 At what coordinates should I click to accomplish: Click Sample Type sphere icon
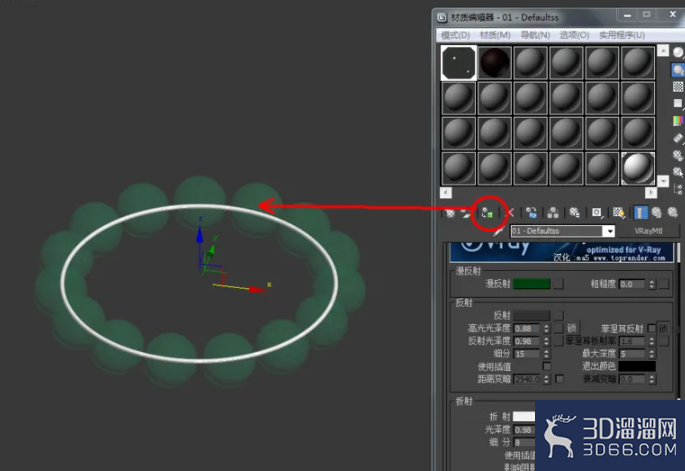click(678, 52)
